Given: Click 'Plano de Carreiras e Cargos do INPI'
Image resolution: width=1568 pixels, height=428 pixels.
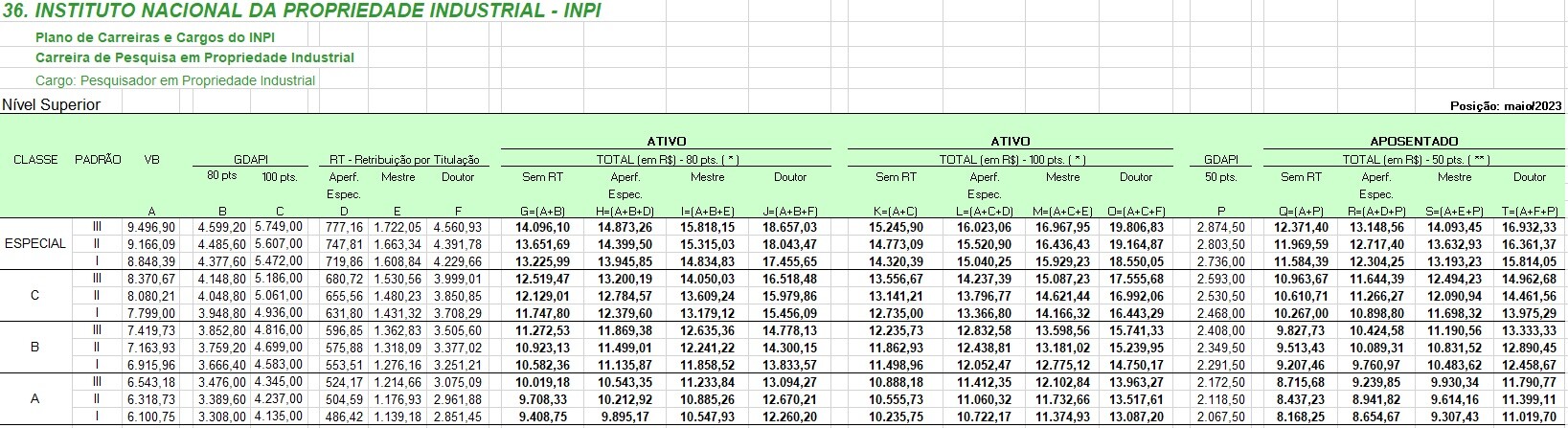Looking at the screenshot, I should click(x=155, y=37).
